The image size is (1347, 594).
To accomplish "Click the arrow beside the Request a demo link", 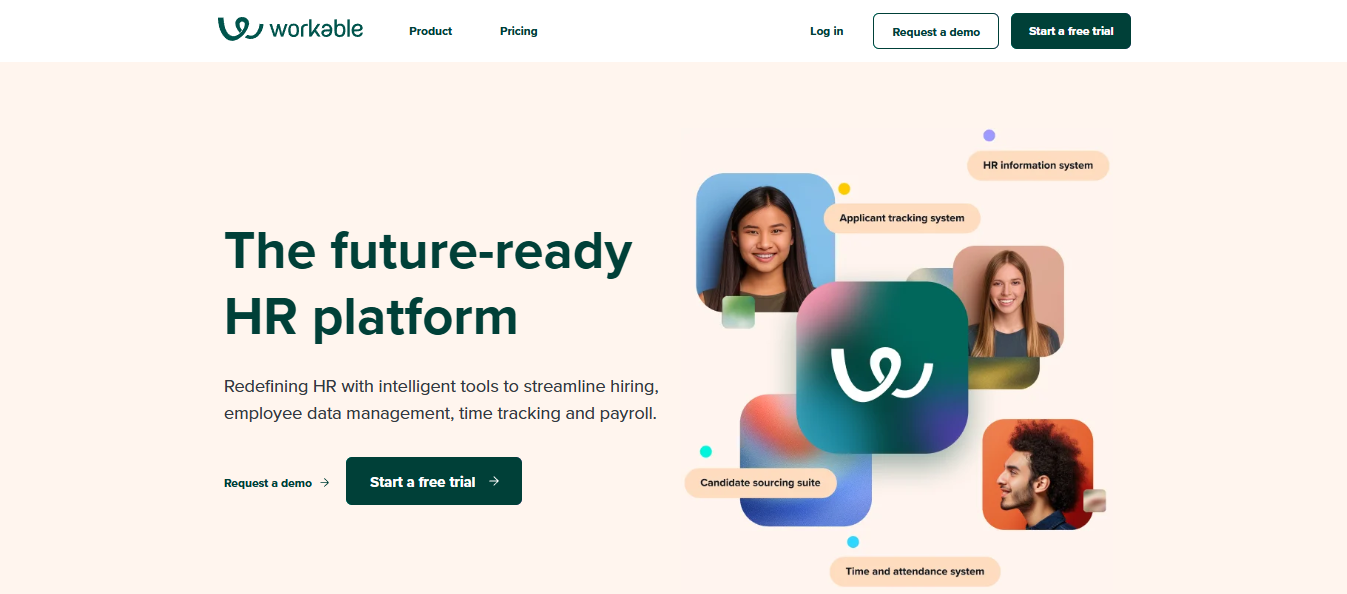I will pos(324,483).
